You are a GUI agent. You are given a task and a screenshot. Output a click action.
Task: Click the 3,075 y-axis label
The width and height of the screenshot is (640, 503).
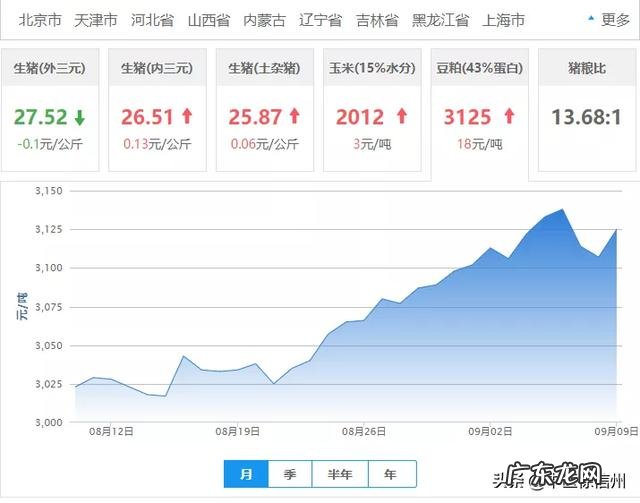pyautogui.click(x=49, y=307)
